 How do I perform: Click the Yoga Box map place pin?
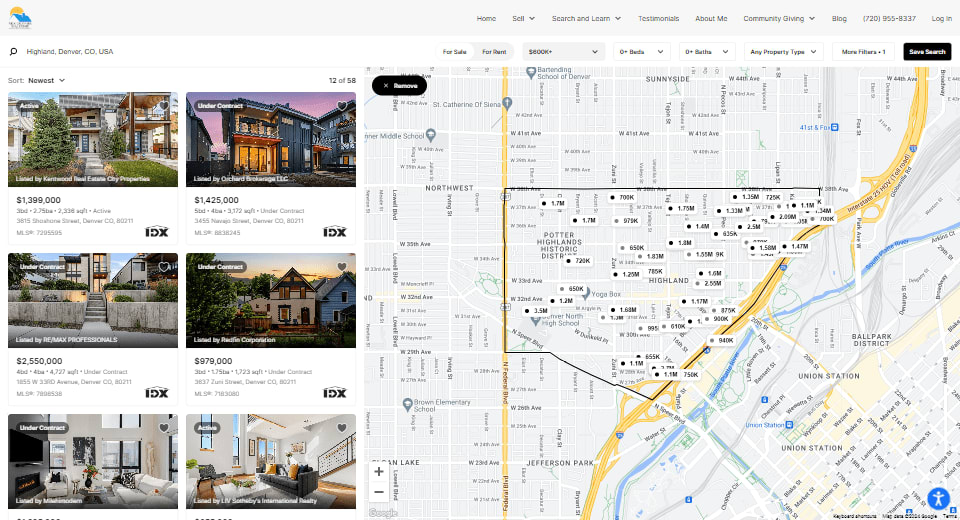point(585,293)
